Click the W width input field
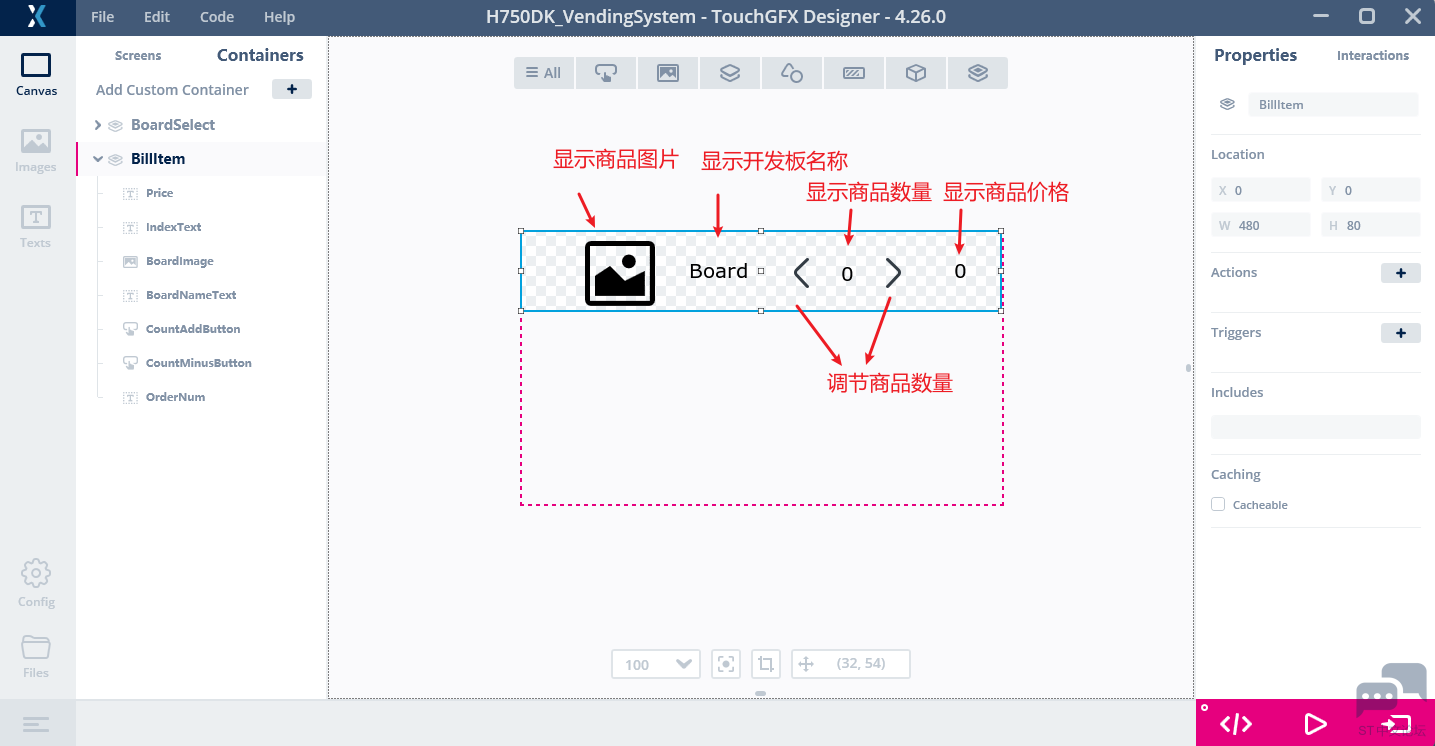 point(1261,225)
